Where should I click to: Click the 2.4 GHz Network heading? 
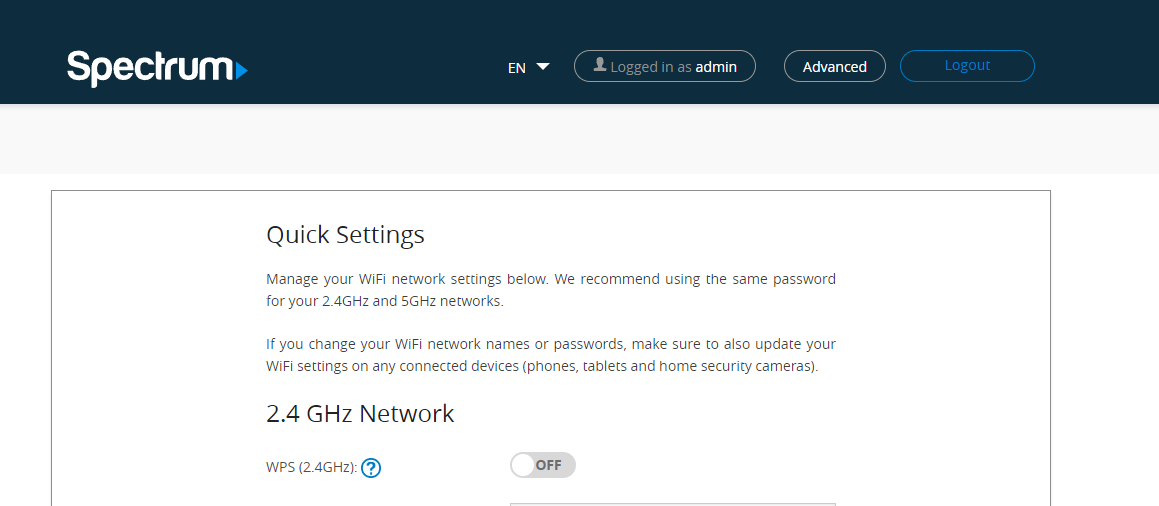(360, 414)
